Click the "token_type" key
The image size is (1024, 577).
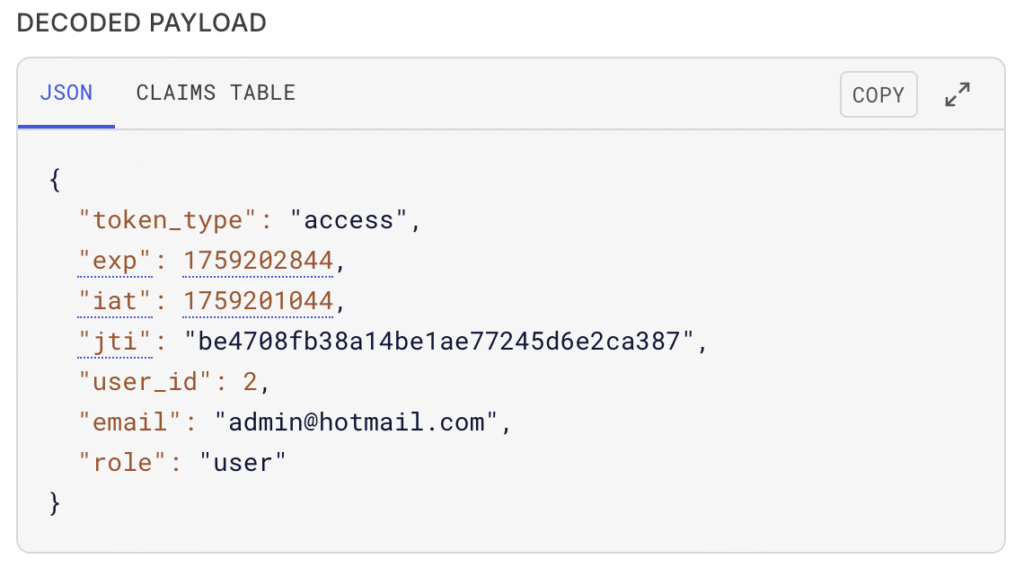tap(167, 220)
